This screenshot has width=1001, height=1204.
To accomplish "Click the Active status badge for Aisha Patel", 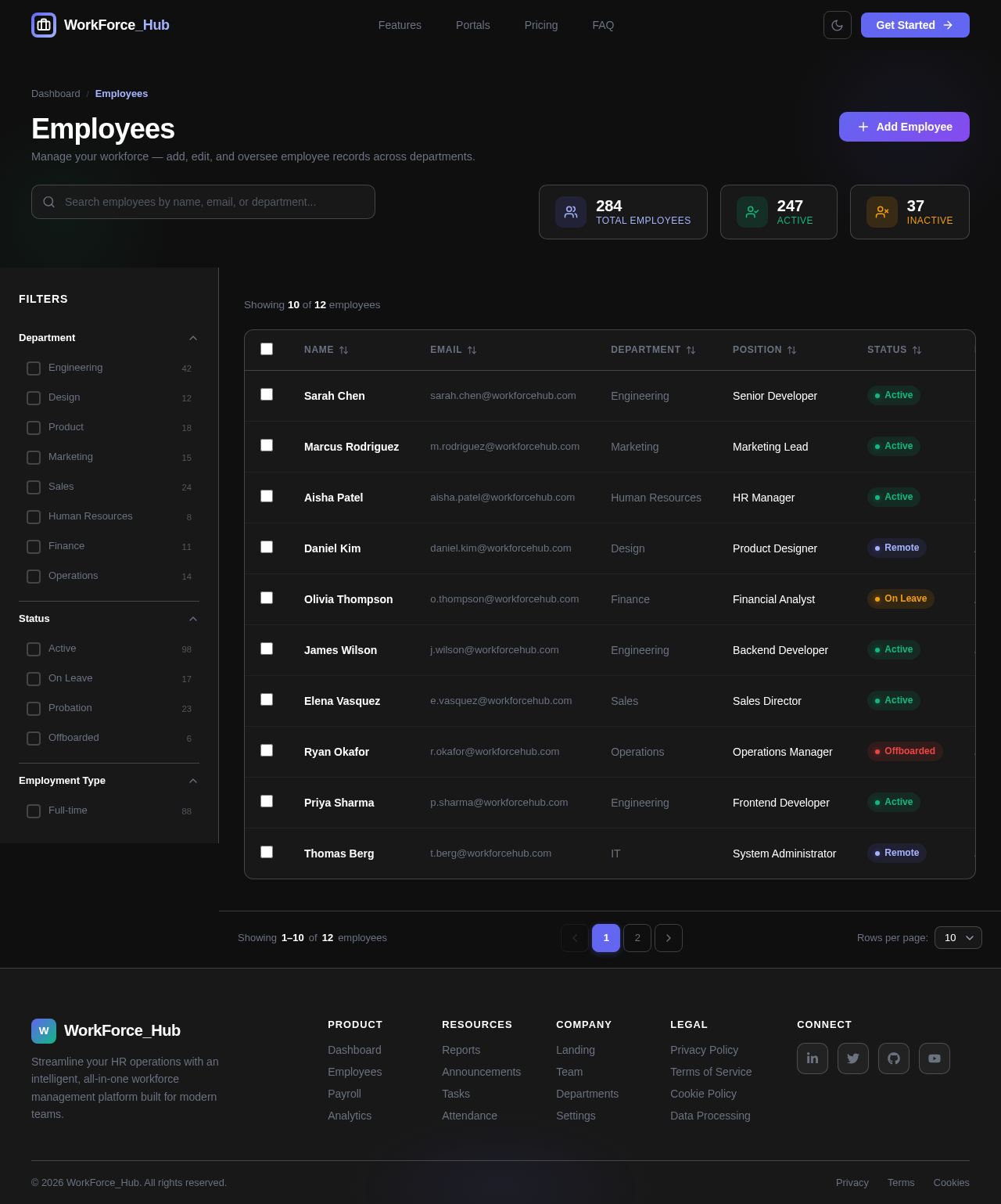I will 894,497.
